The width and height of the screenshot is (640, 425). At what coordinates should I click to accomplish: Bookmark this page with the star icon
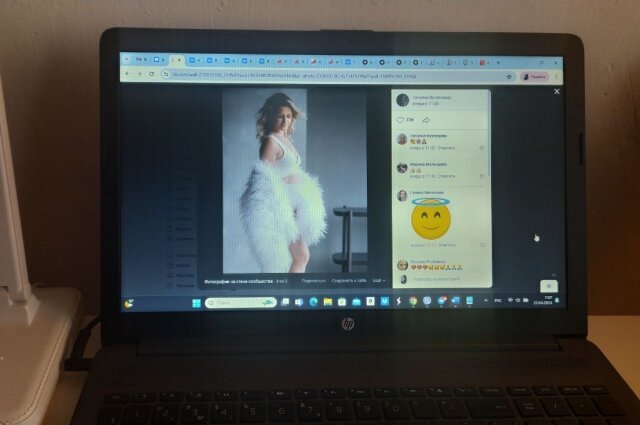point(509,76)
